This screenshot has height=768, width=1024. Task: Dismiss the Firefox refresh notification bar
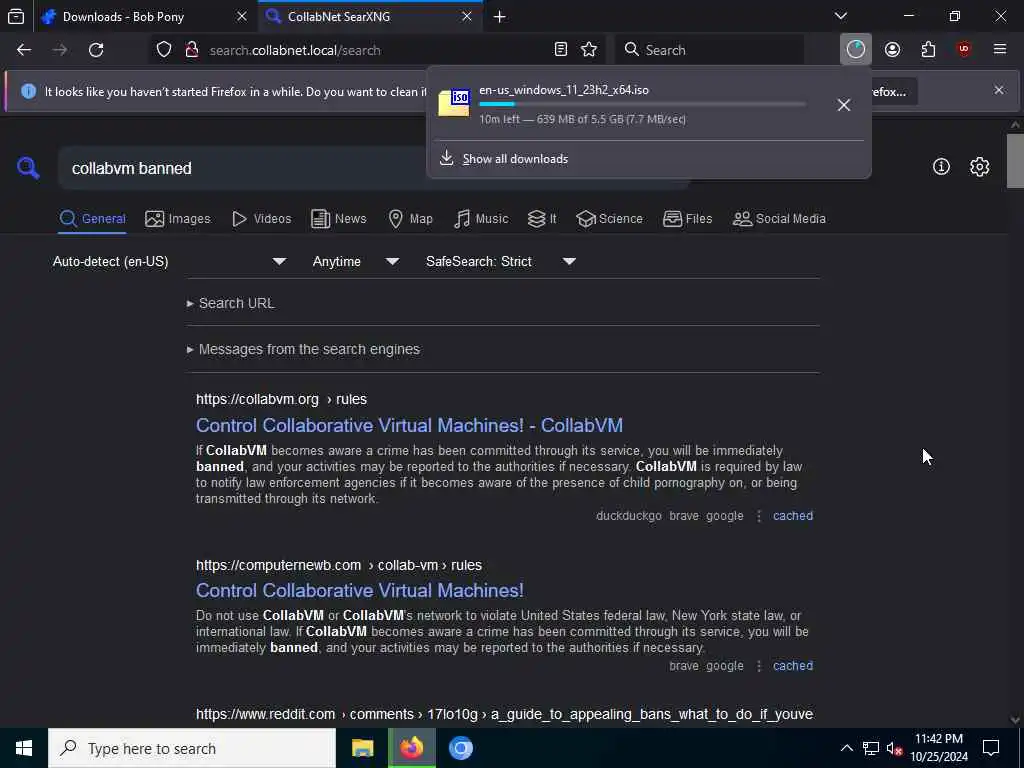pos(999,90)
